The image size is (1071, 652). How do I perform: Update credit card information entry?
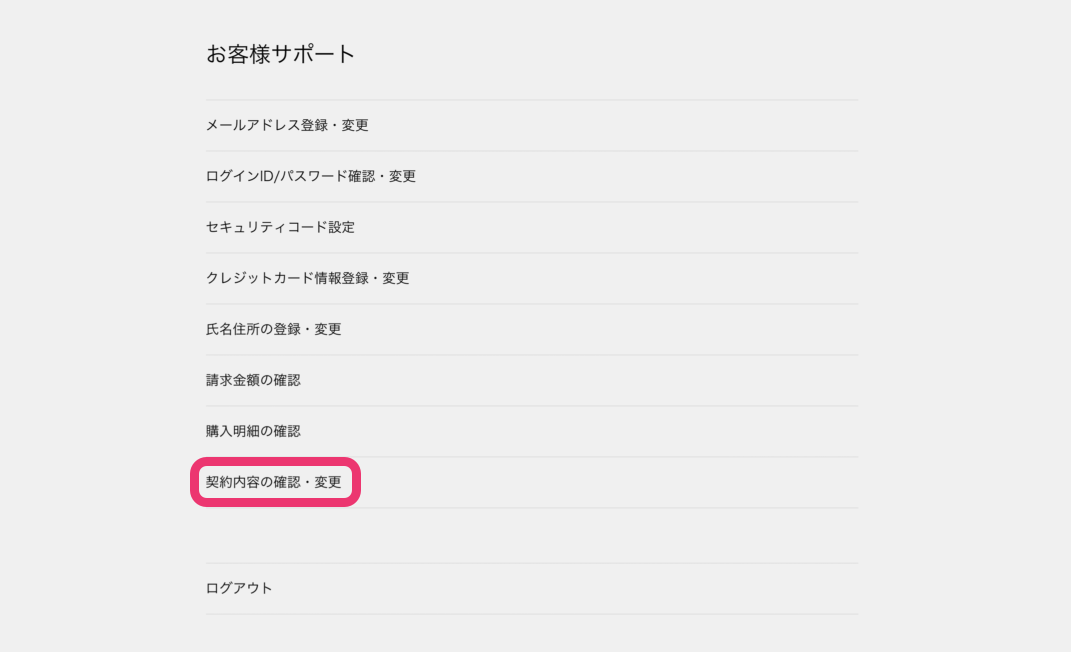pyautogui.click(x=307, y=278)
